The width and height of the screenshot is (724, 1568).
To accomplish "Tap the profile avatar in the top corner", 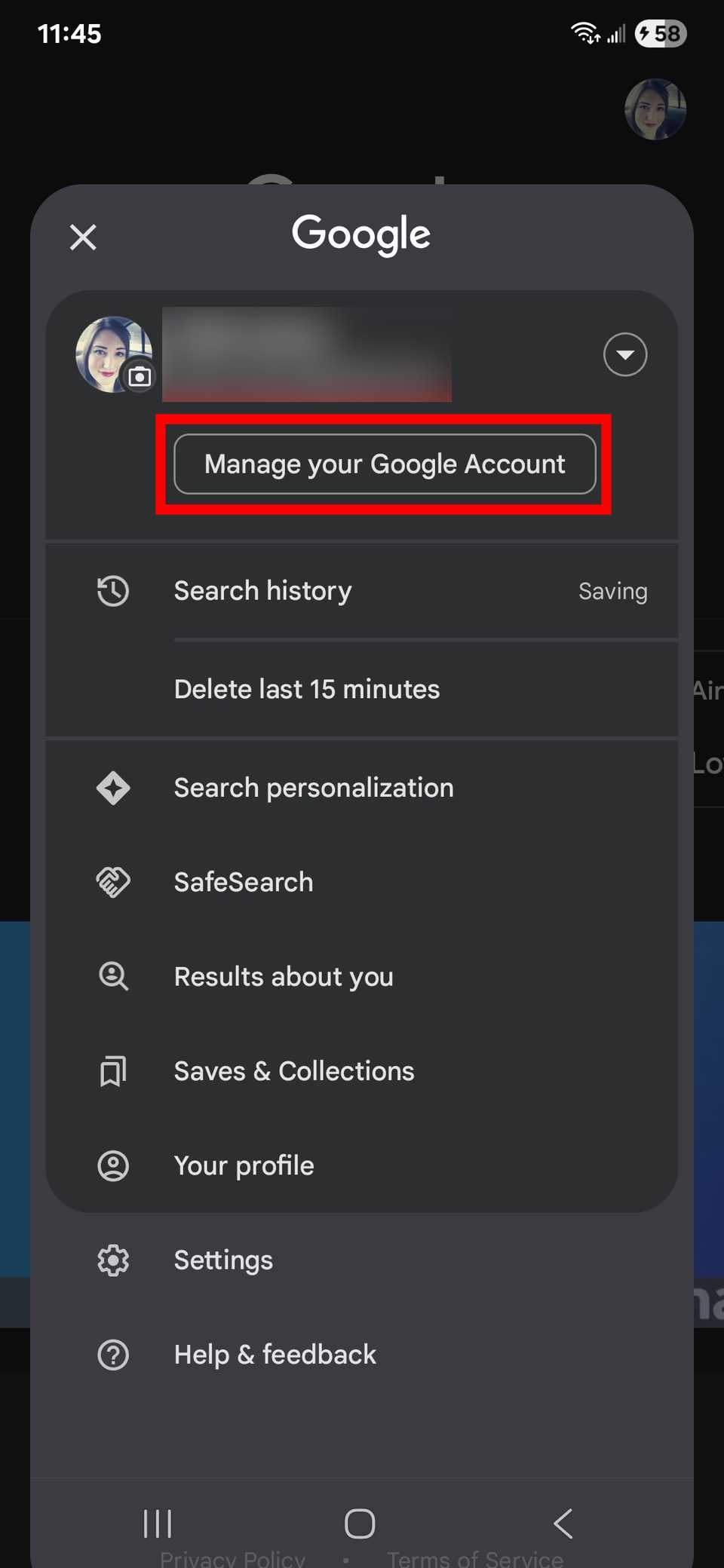I will tap(655, 109).
